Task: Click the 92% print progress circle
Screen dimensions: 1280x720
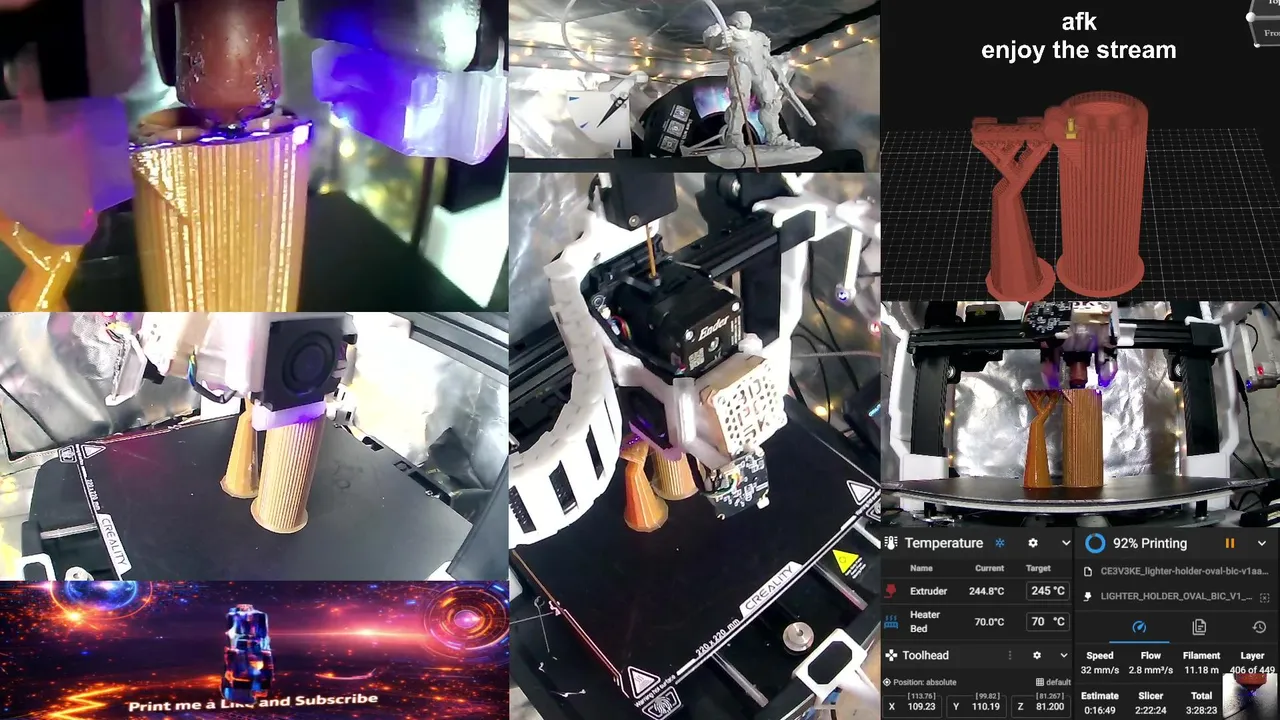Action: point(1095,543)
